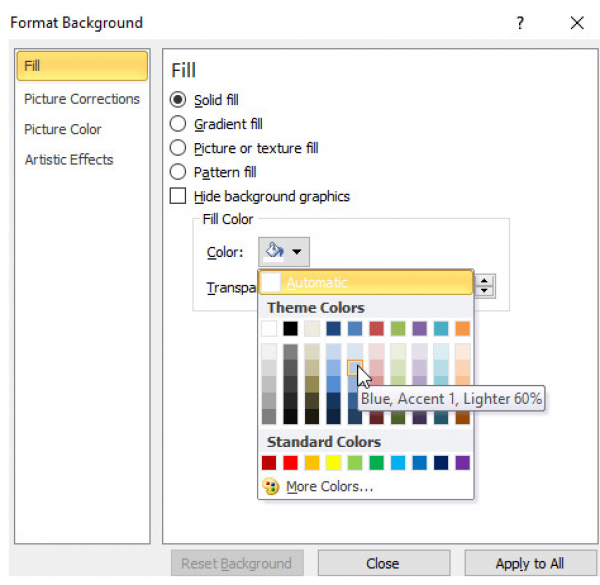This screenshot has width=600, height=585.
Task: Click the paint bucket fill color icon
Action: 275,252
